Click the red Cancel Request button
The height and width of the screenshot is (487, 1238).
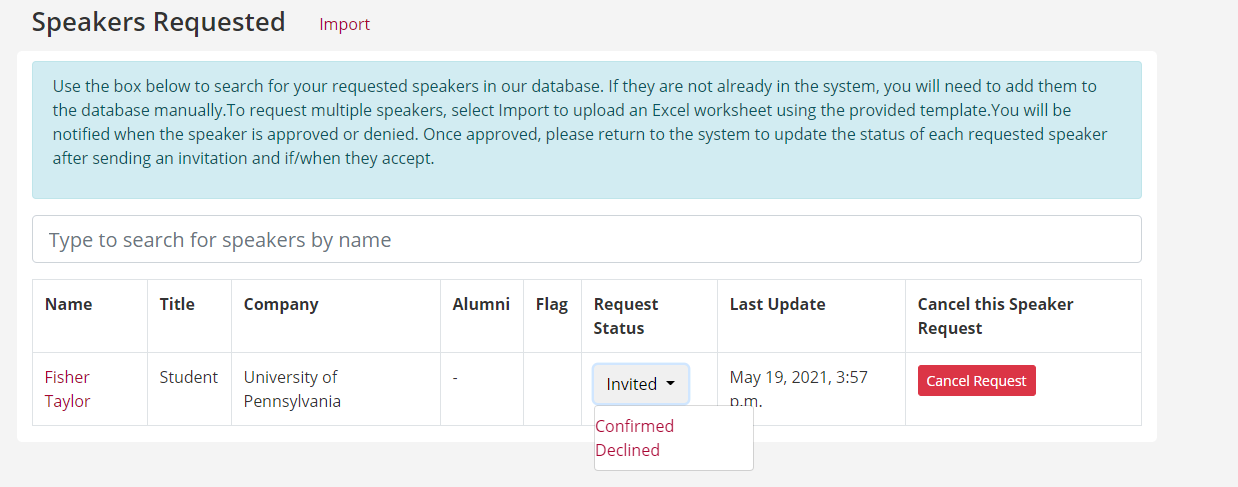pos(976,380)
